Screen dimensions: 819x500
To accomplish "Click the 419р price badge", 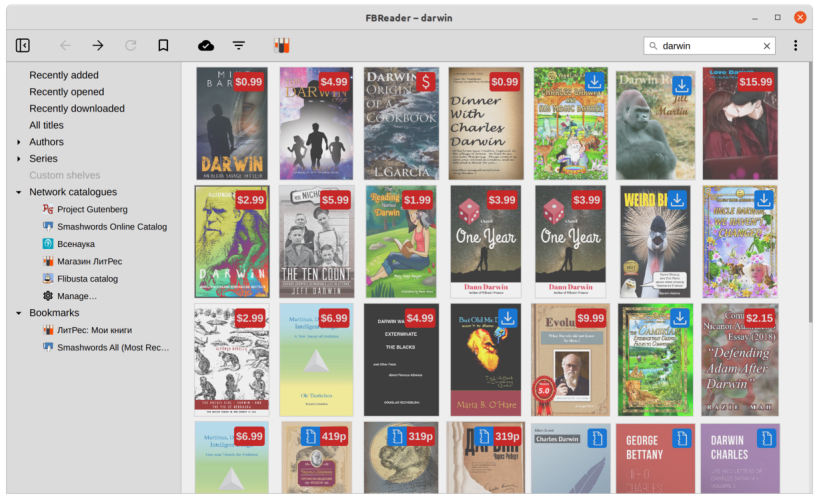I will [334, 436].
